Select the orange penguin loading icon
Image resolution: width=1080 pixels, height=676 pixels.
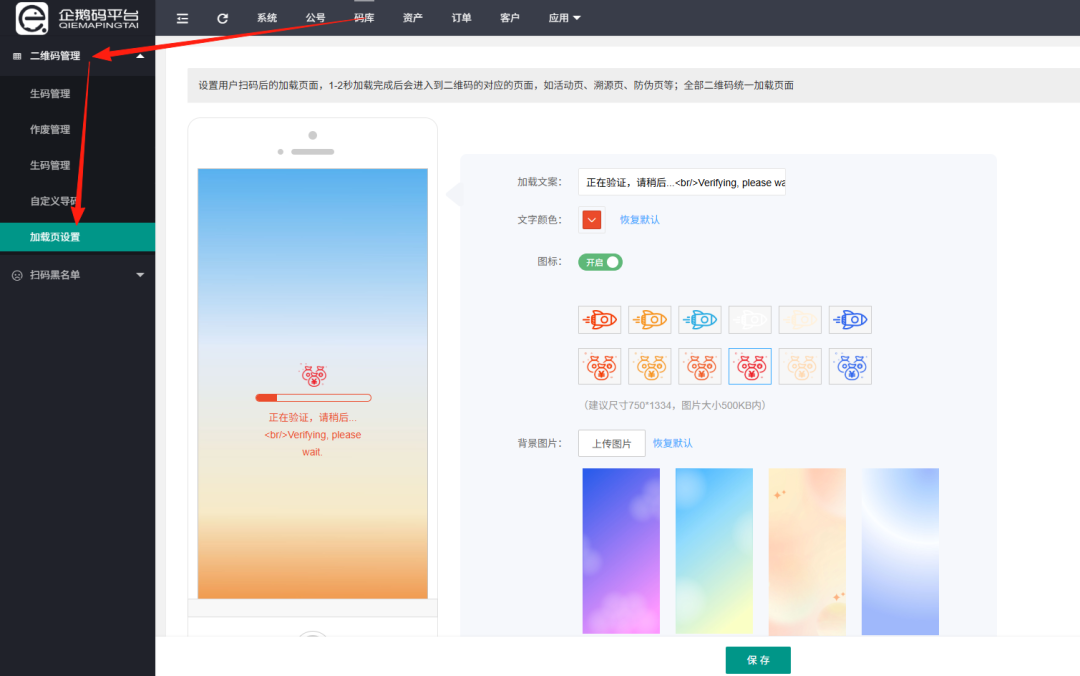(649, 366)
